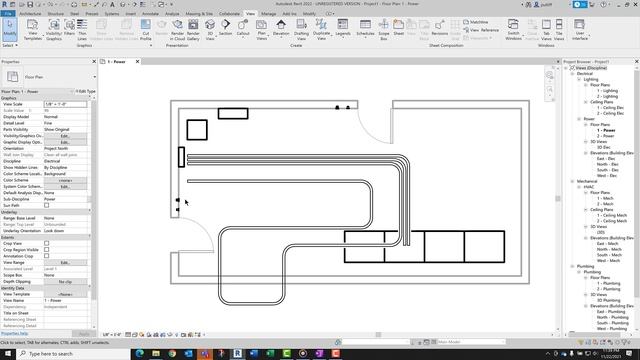Create a Drafting View
The height and width of the screenshot is (360, 640).
(301, 29)
